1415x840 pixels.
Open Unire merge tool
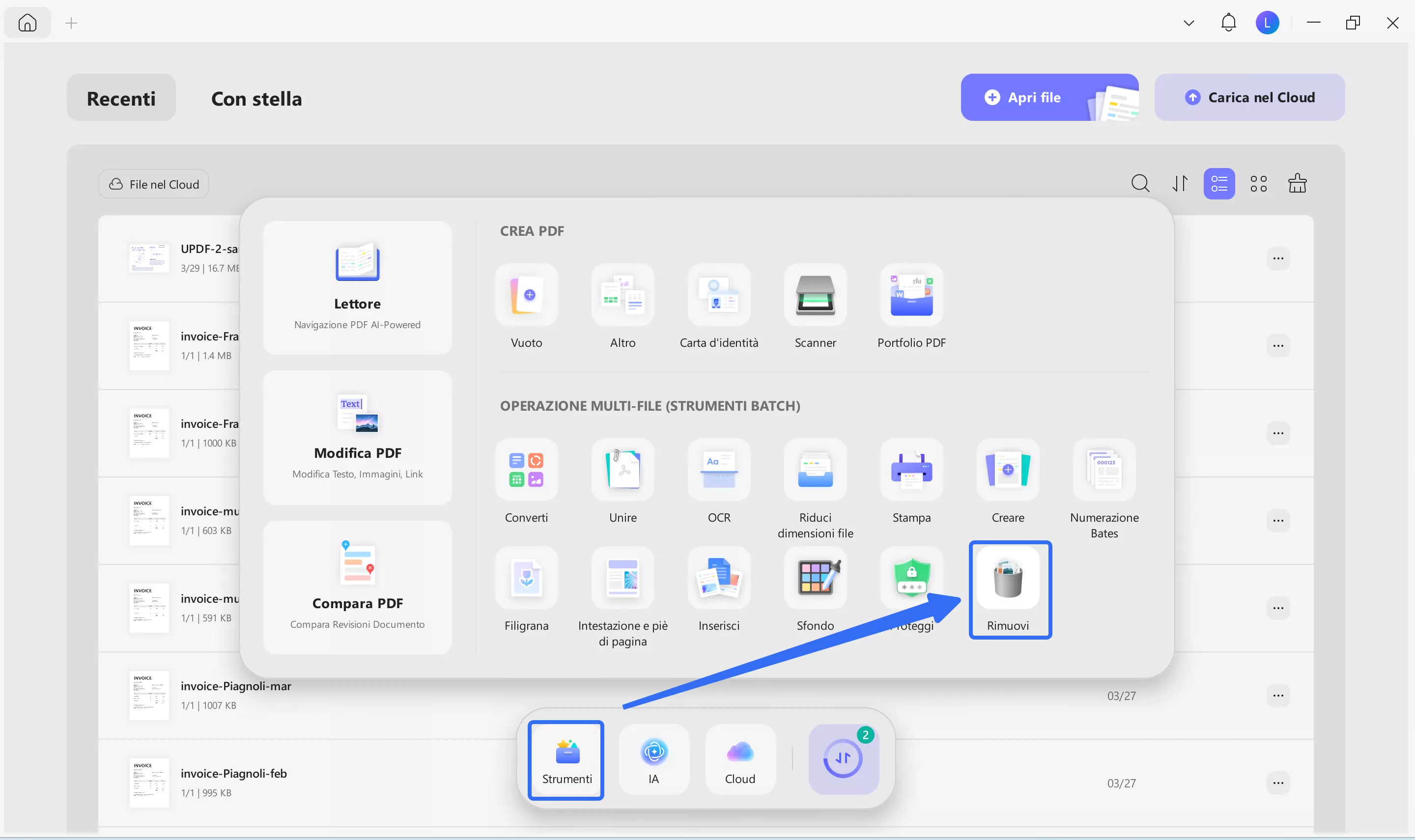pyautogui.click(x=623, y=470)
